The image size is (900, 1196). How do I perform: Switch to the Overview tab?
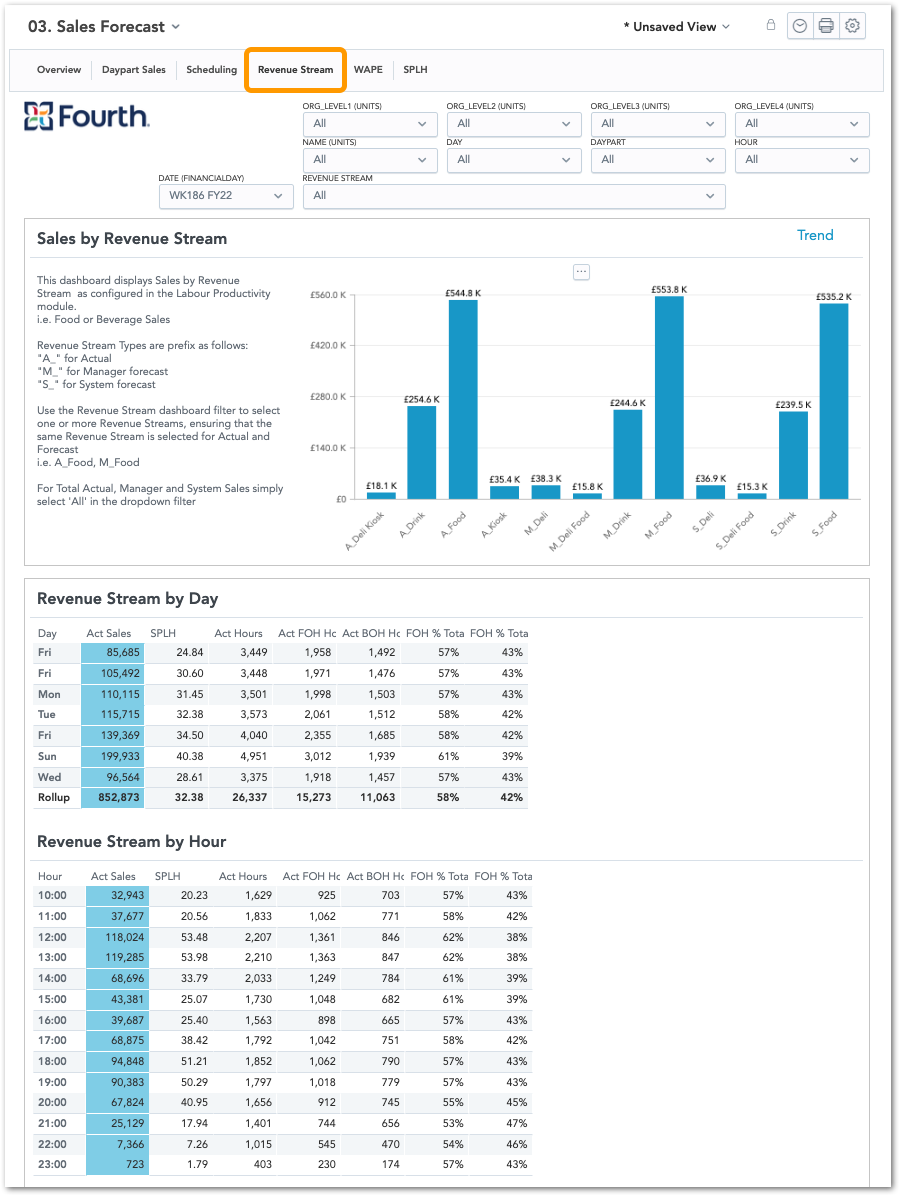pyautogui.click(x=59, y=70)
